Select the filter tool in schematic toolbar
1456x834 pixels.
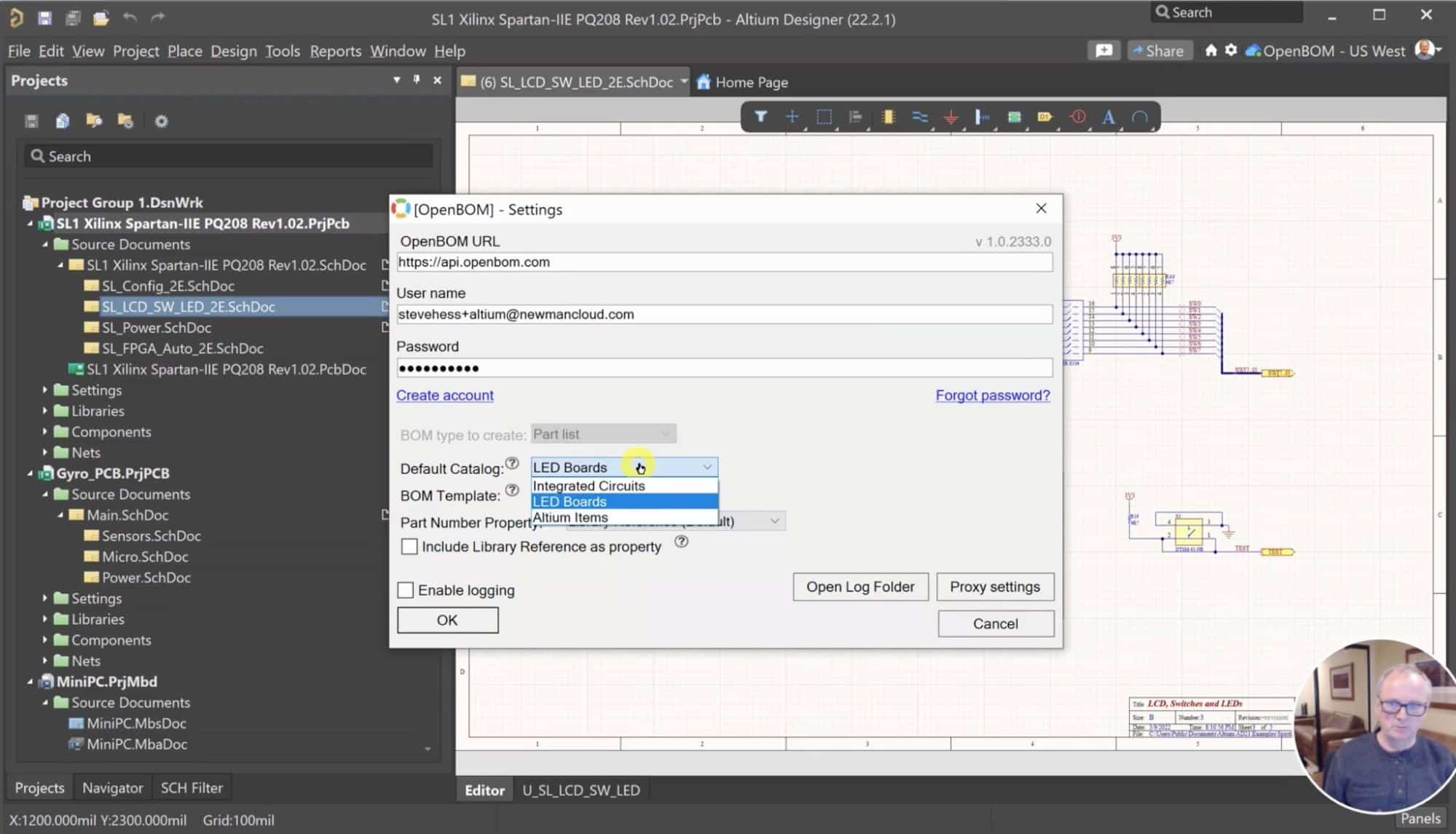pyautogui.click(x=760, y=117)
